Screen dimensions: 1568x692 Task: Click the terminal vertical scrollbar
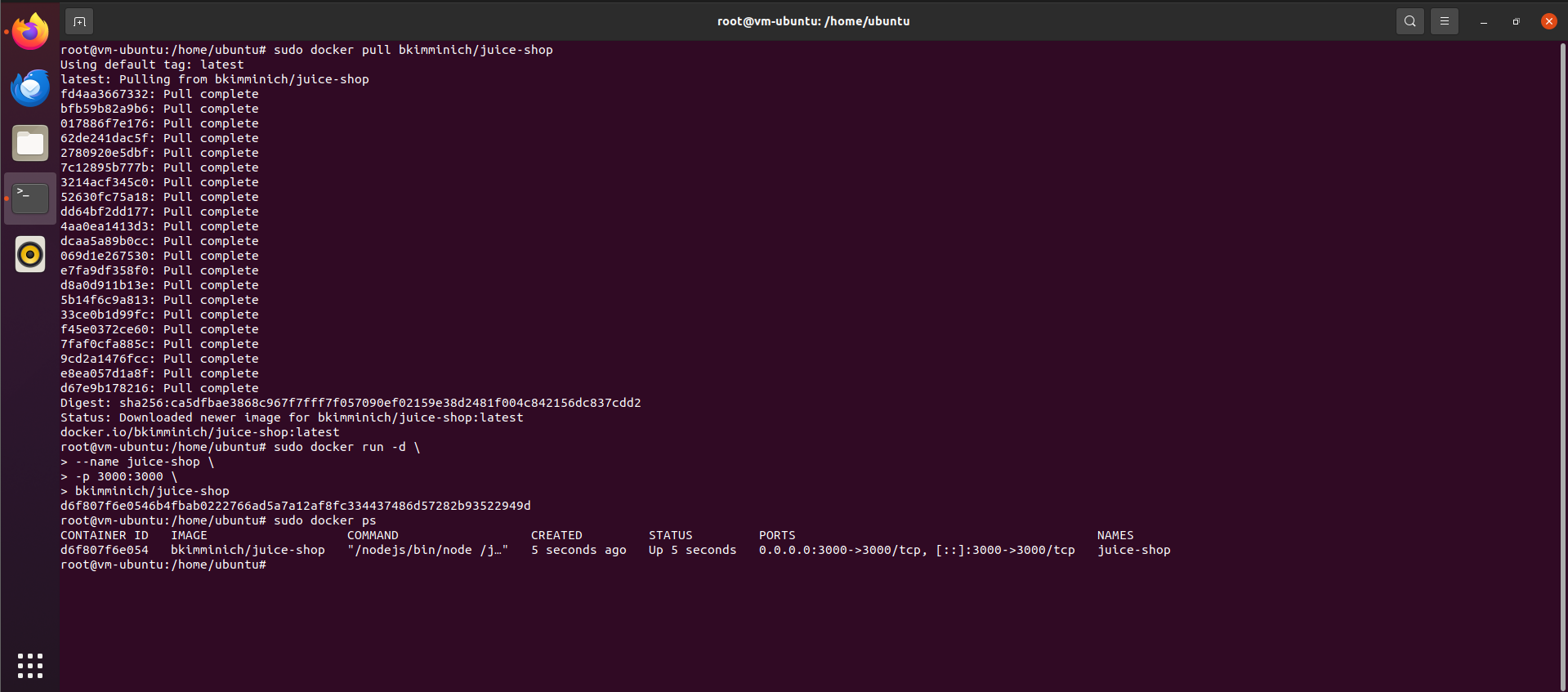point(1562,327)
